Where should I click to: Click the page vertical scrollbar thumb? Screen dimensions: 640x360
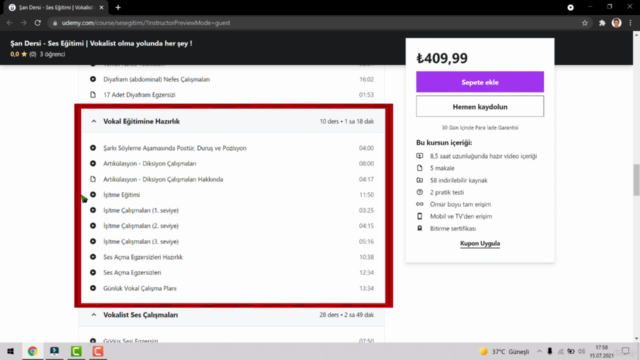(636, 180)
